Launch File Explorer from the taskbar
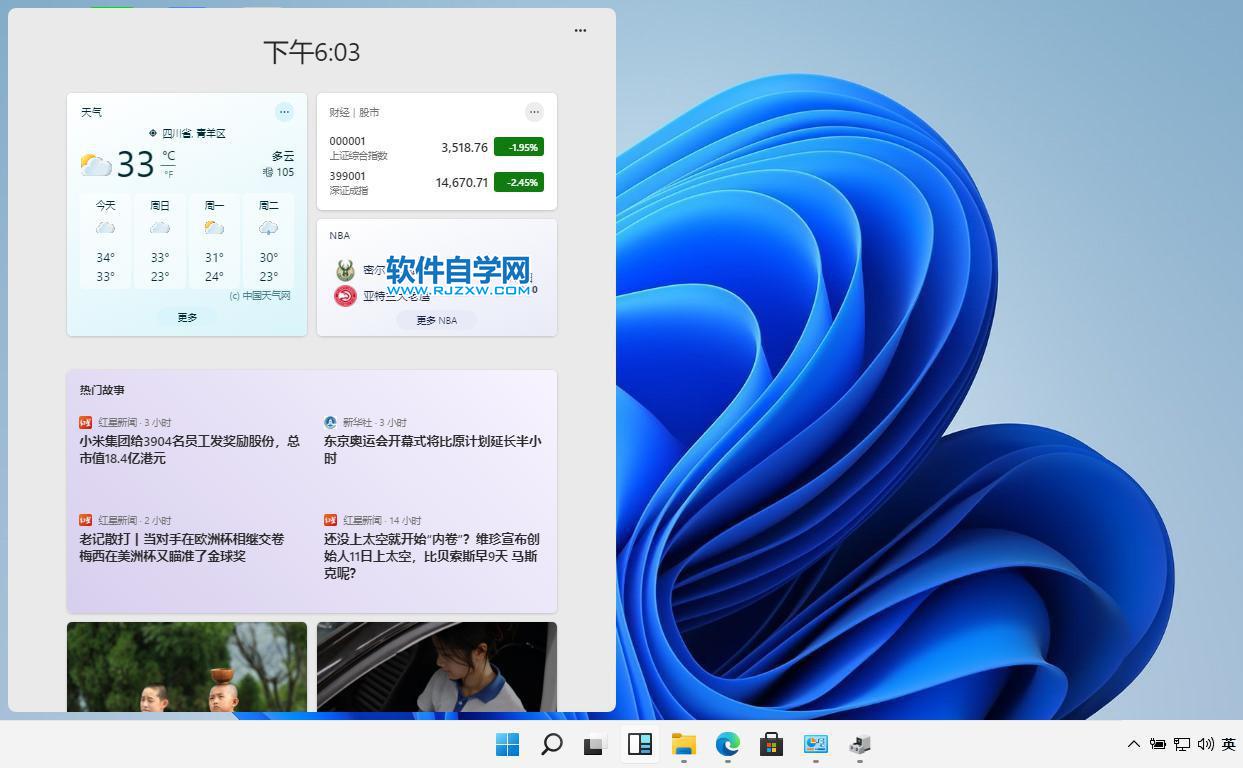This screenshot has width=1243, height=768. [684, 744]
